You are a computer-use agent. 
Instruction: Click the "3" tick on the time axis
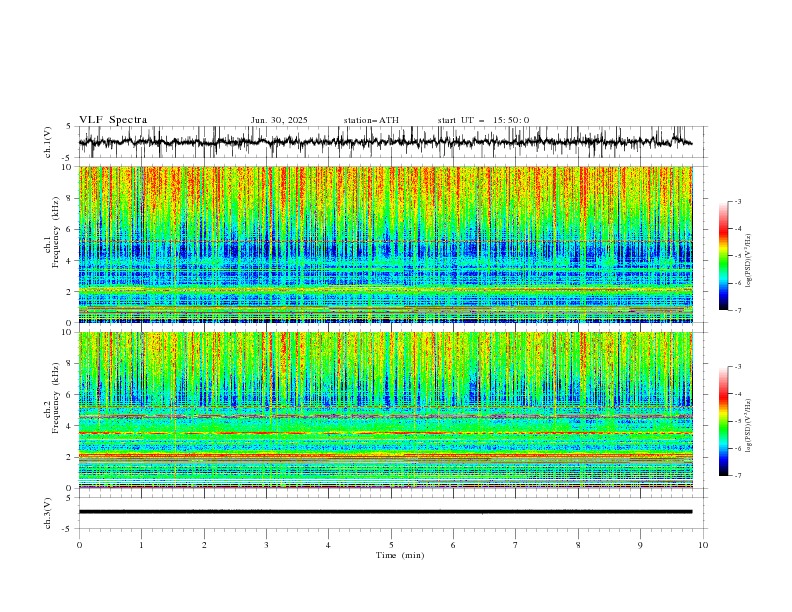click(x=266, y=545)
